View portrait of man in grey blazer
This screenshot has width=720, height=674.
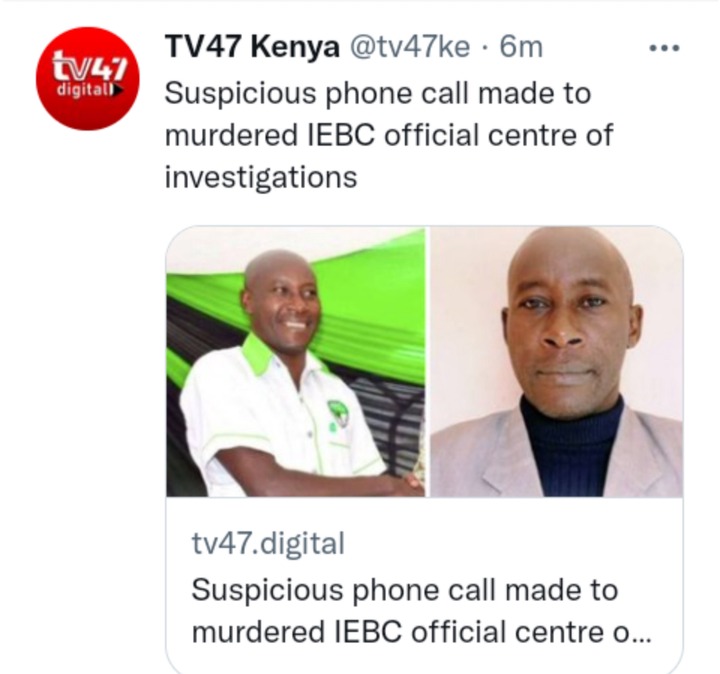(x=556, y=361)
